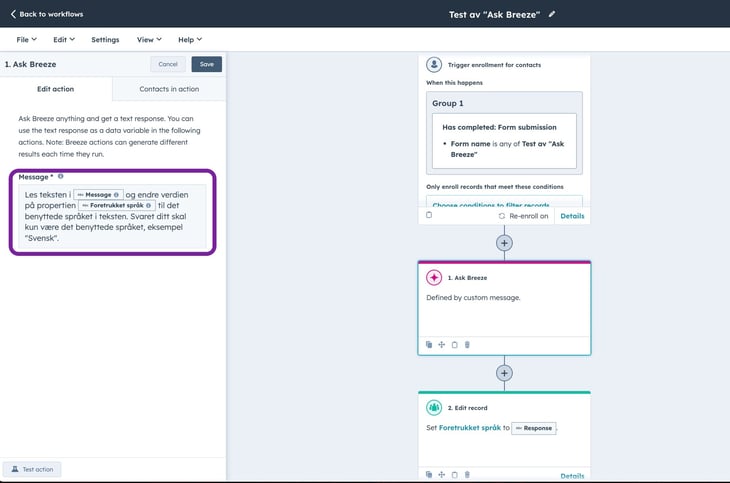This screenshot has height=483, width=730.
Task: Click the Response token in Edit record
Action: pyautogui.click(x=534, y=428)
